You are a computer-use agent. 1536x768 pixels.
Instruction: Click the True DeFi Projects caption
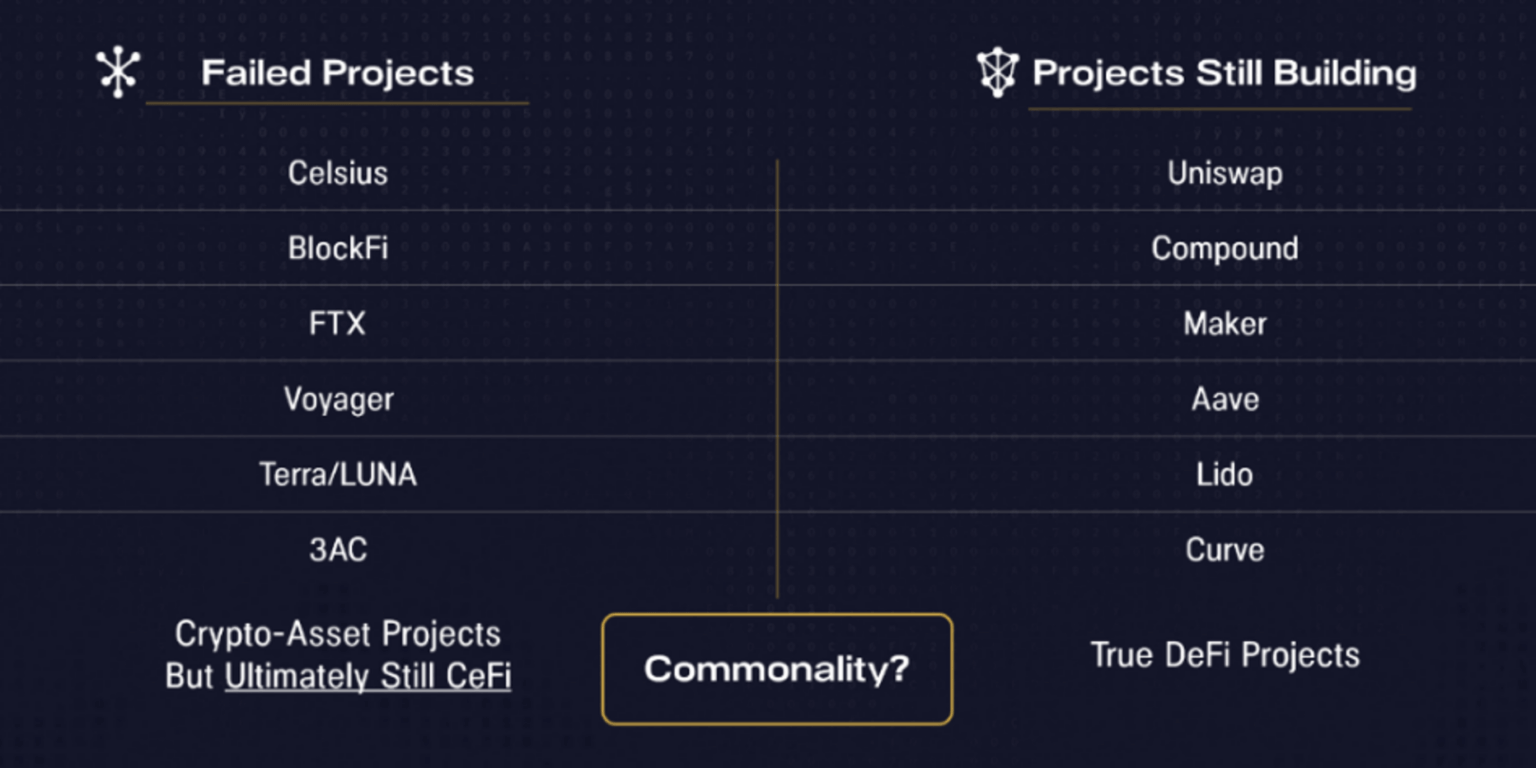click(1225, 655)
